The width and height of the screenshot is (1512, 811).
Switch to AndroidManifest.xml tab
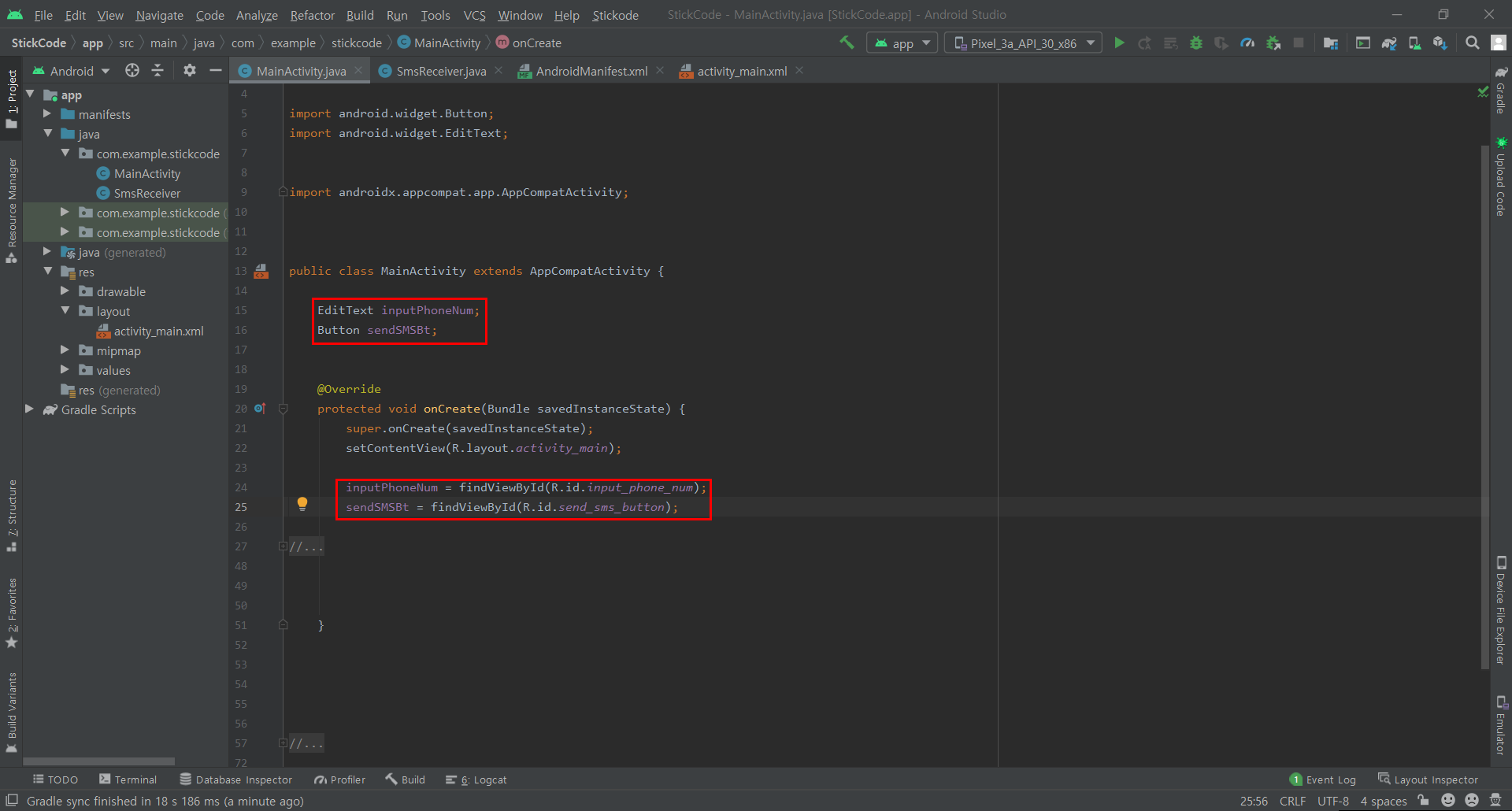[591, 71]
